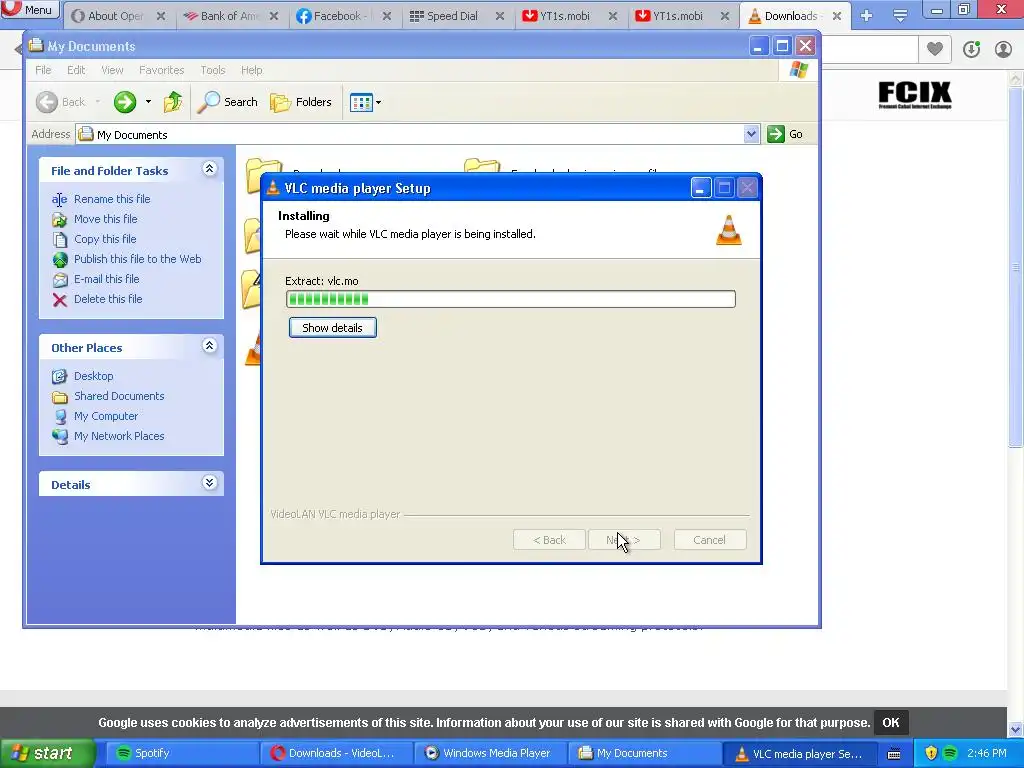Click Cancel in the VLC installer
This screenshot has height=768, width=1024.
click(x=709, y=540)
